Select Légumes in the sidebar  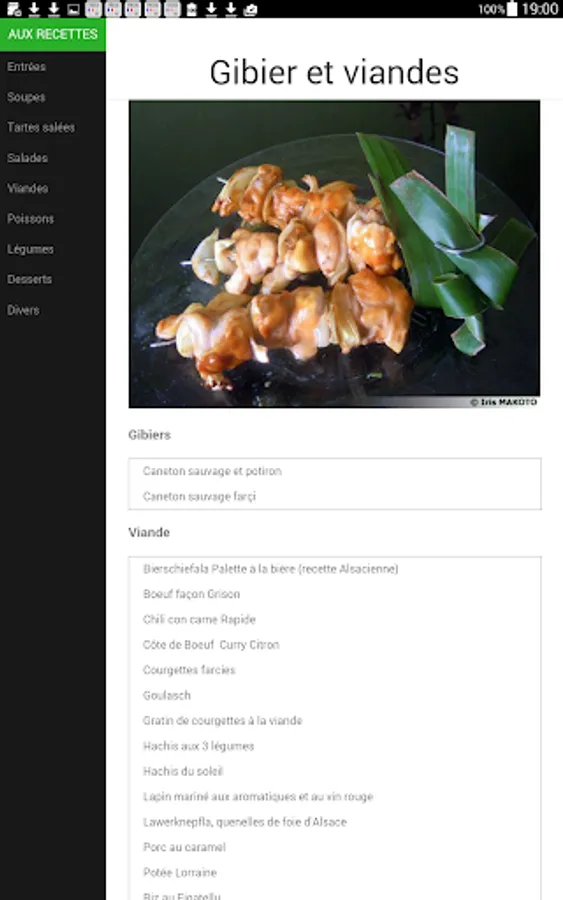[x=30, y=249]
